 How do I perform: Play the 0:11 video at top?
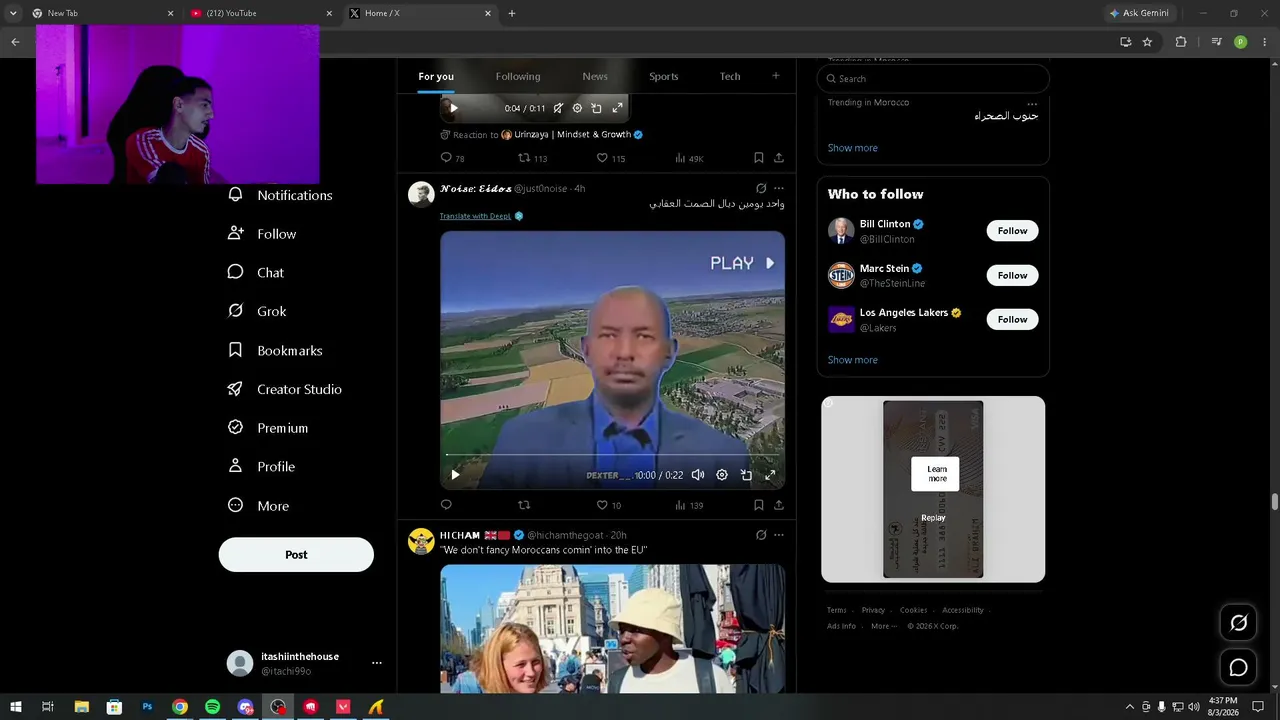tap(453, 108)
